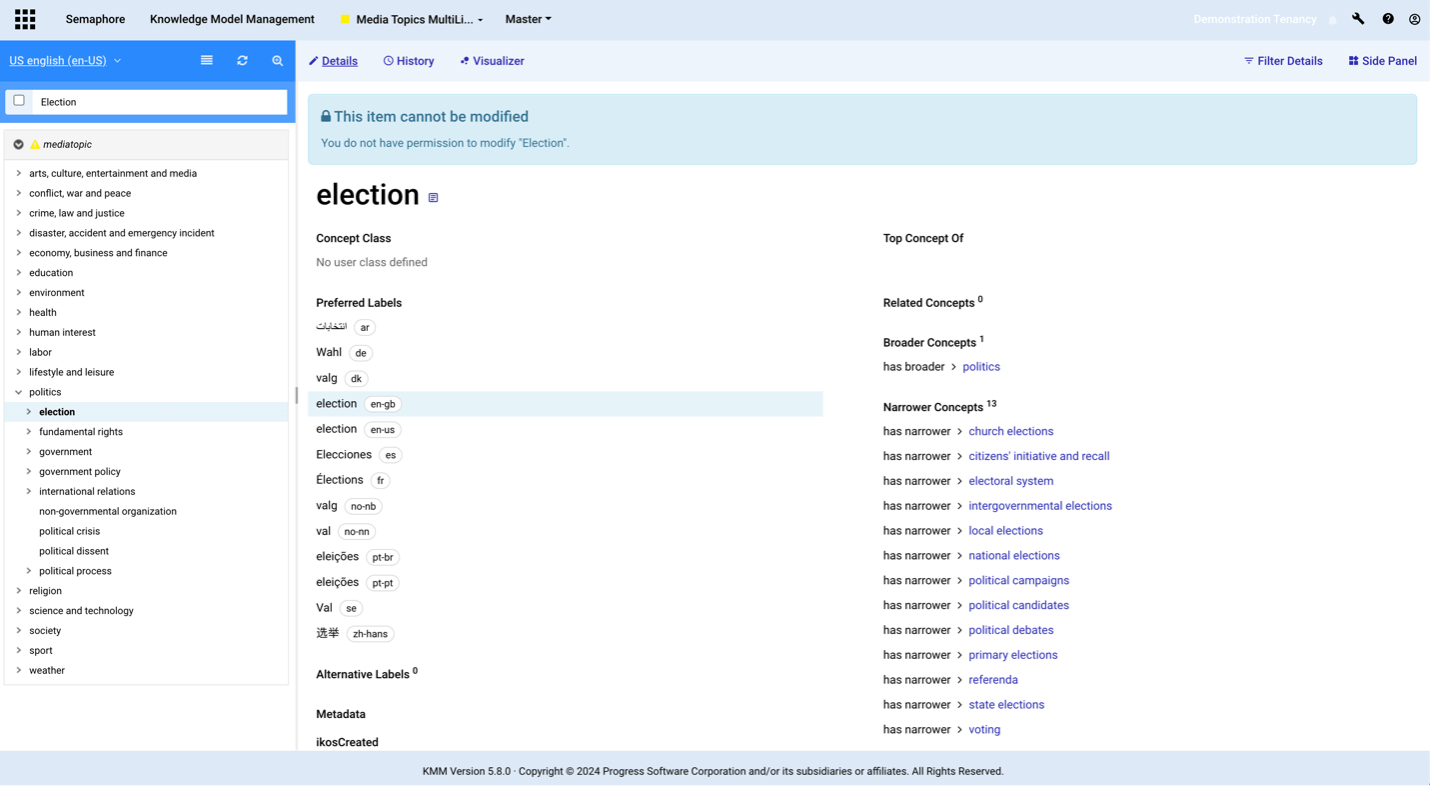This screenshot has height=788, width=1430.
Task: Click the notes icon beside election heading
Action: (433, 198)
